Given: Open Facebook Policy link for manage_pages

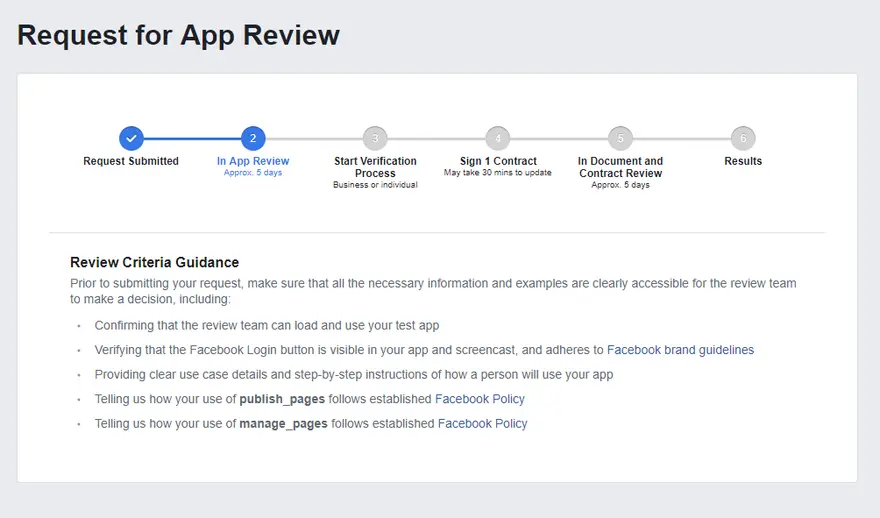Looking at the screenshot, I should 482,424.
